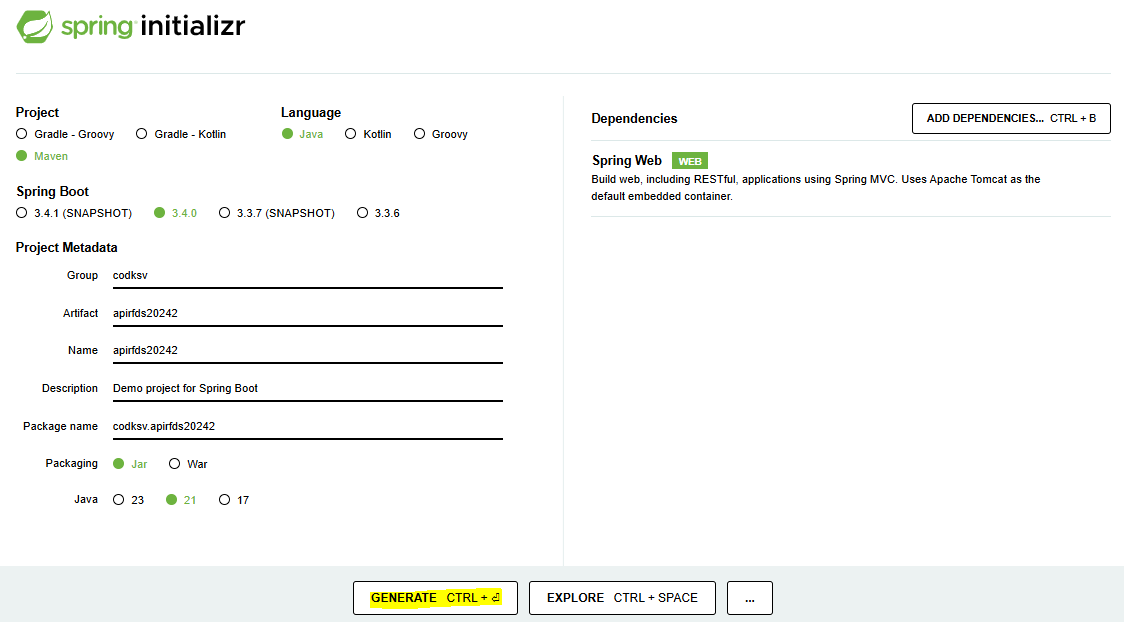The height and width of the screenshot is (622, 1124).
Task: Click the EXPLORE button
Action: click(622, 597)
